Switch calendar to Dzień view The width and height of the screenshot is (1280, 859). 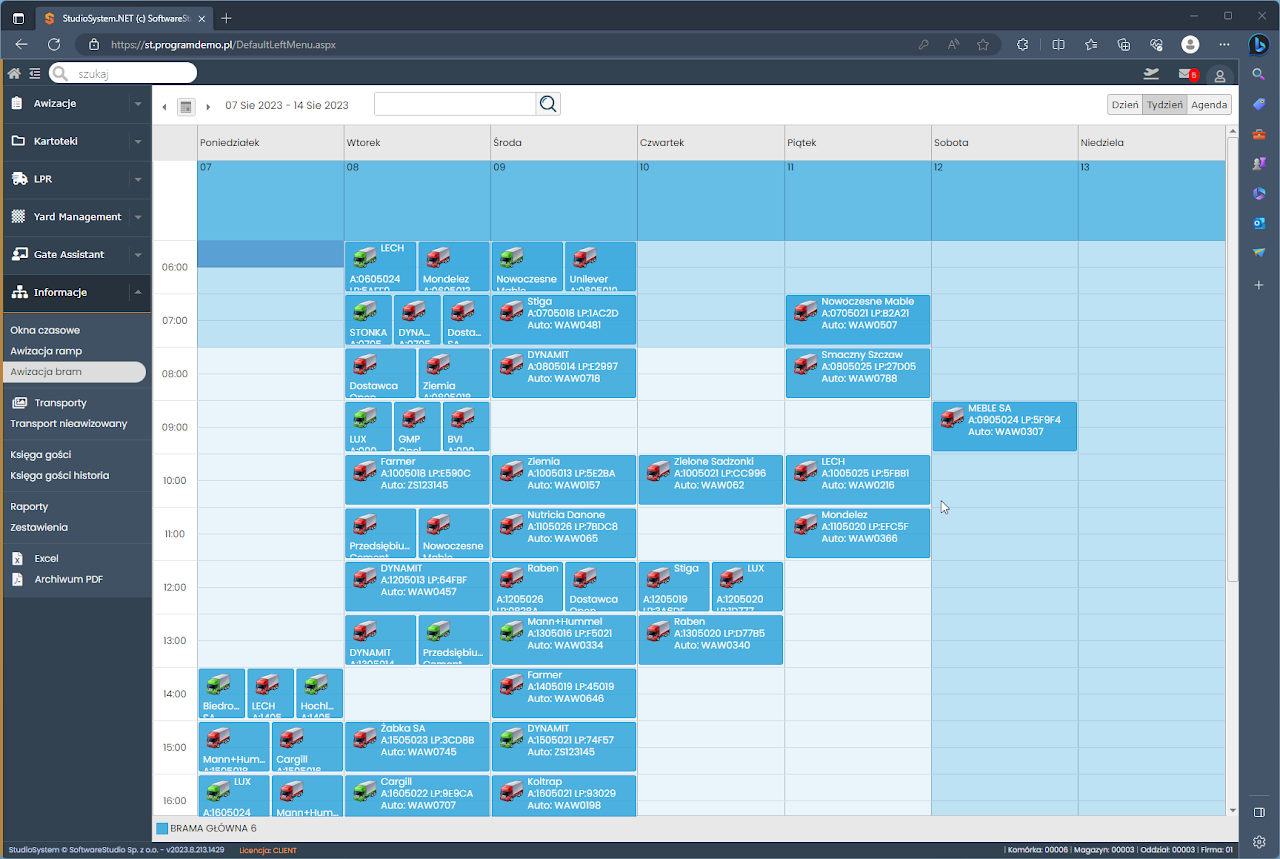pyautogui.click(x=1125, y=105)
